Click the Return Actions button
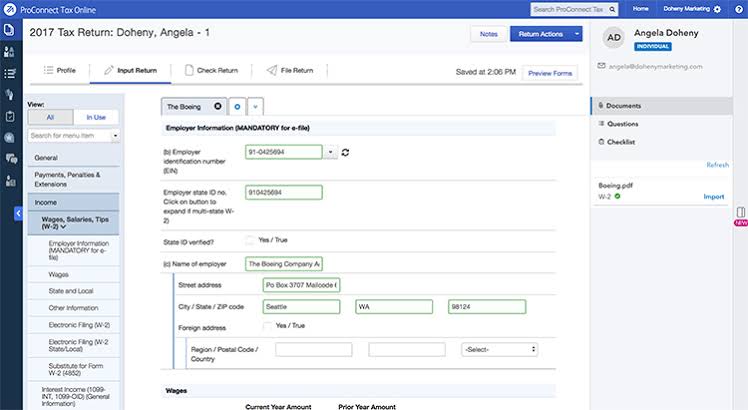The image size is (748, 410). click(x=540, y=34)
